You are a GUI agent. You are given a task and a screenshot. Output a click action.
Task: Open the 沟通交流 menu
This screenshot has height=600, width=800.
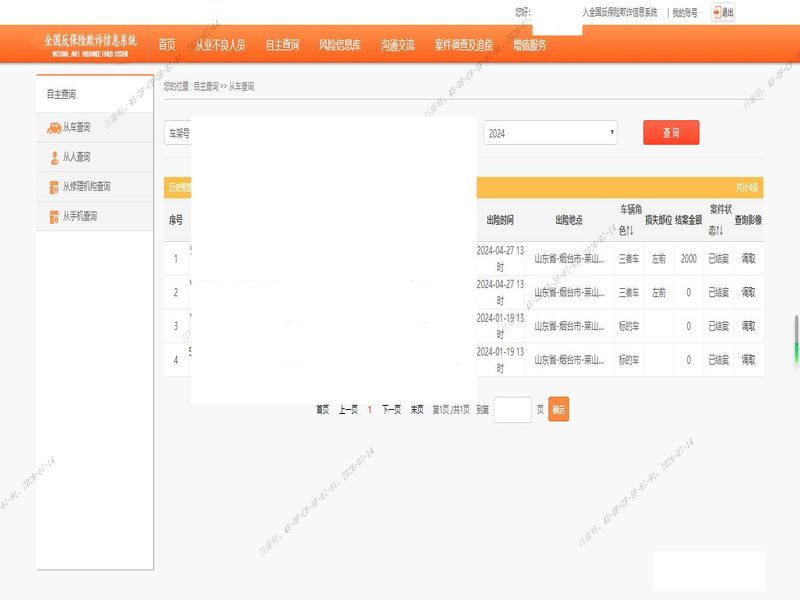click(x=397, y=45)
